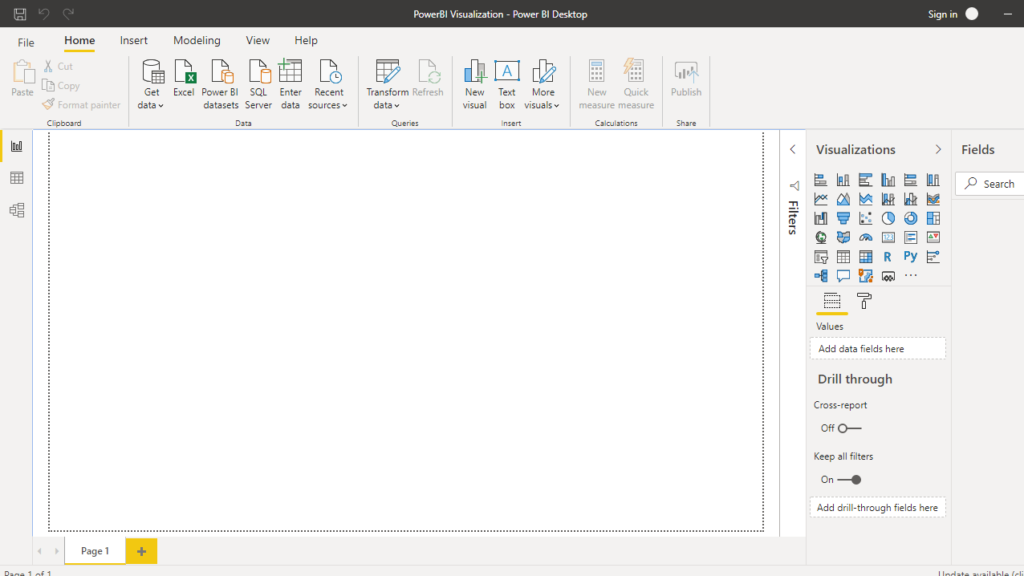
Task: Turn off the Keep all filters toggle
Action: click(x=849, y=479)
